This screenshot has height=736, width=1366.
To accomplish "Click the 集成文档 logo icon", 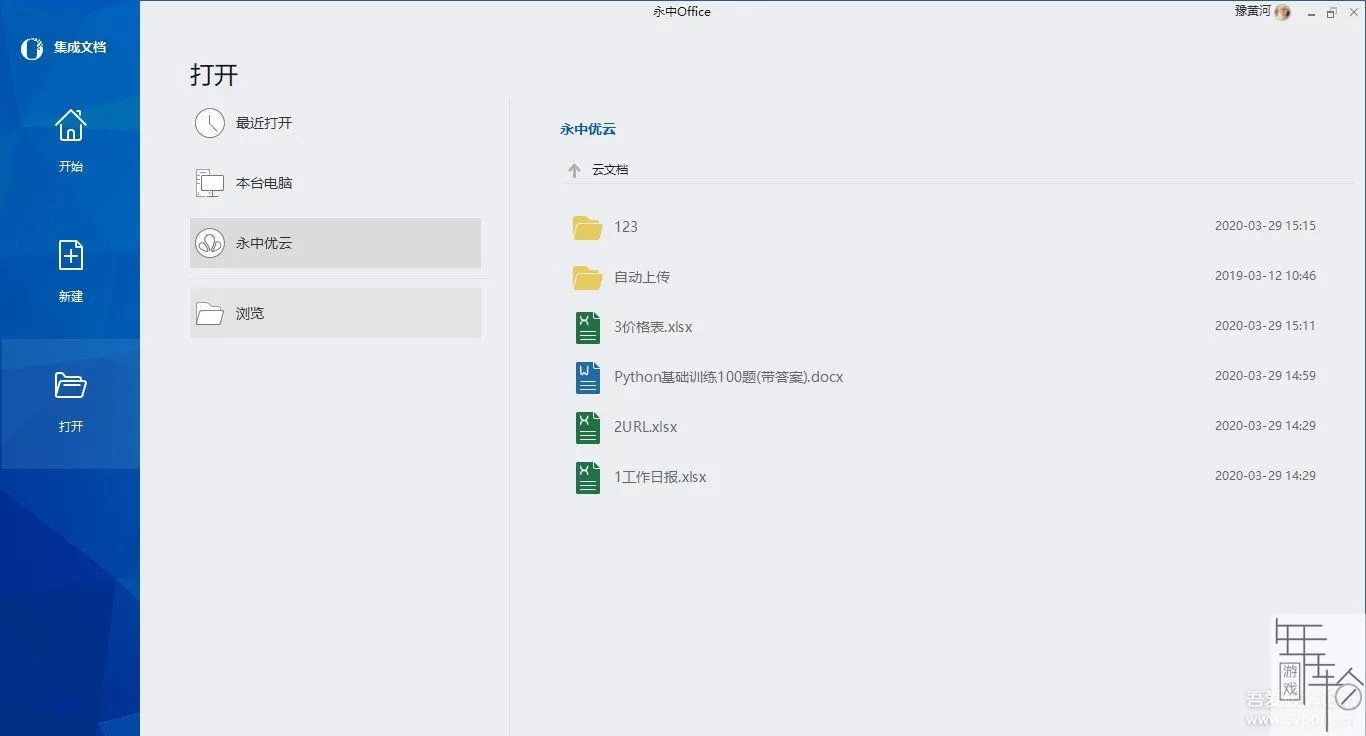I will [32, 47].
